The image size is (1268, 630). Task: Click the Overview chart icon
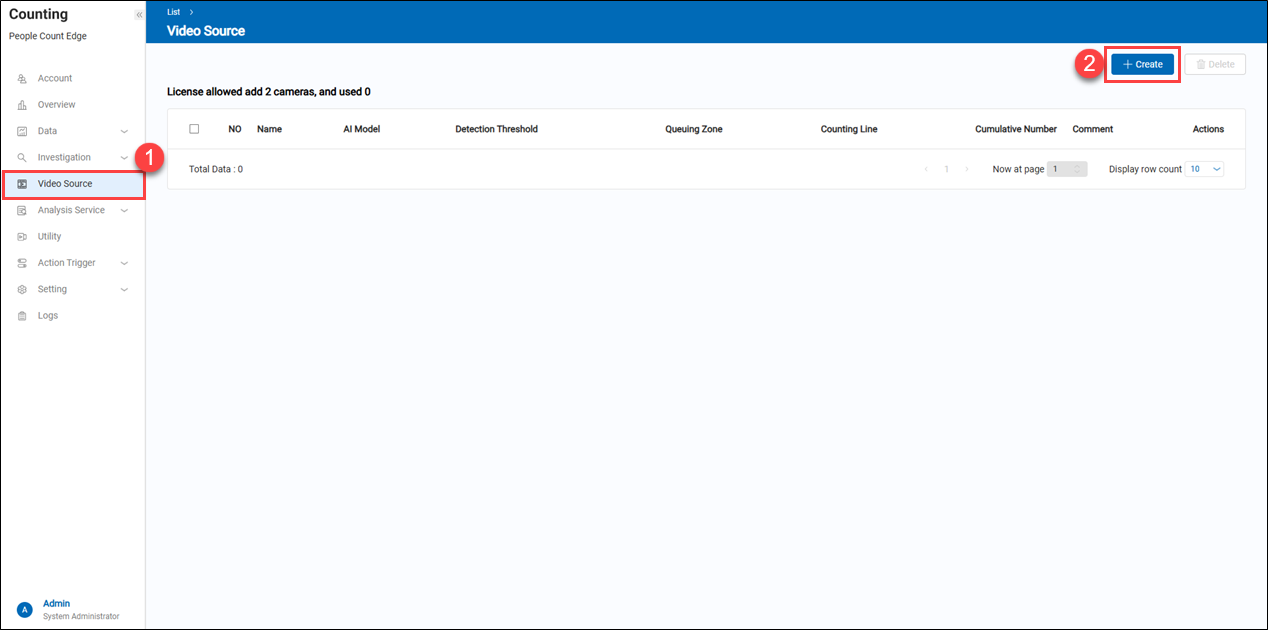pyautogui.click(x=22, y=105)
